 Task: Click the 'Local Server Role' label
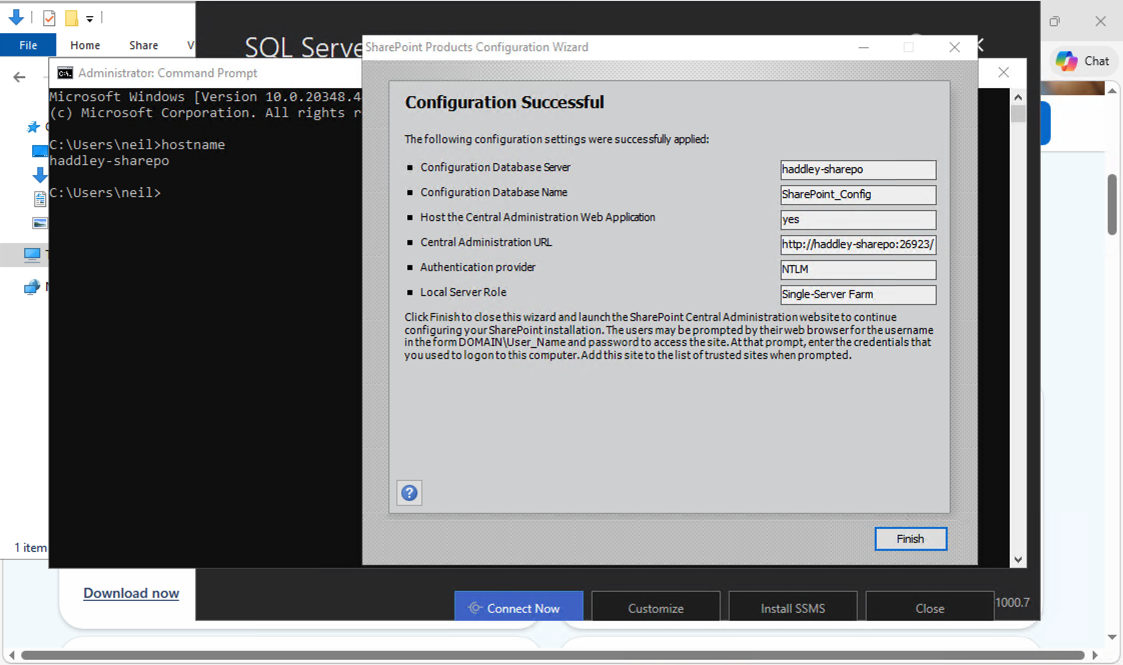tap(463, 292)
